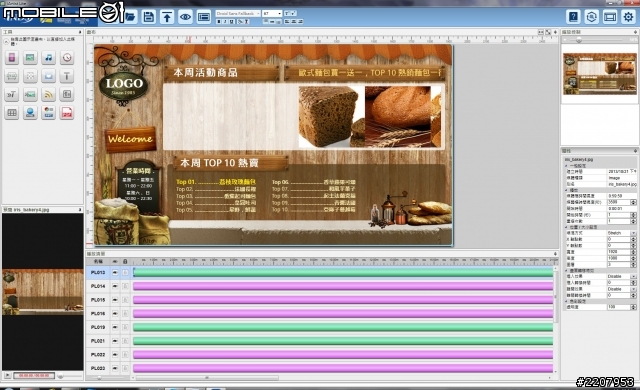Play the preview in the bottom-left panel
Viewport: 640px width, 390px height.
(7, 375)
